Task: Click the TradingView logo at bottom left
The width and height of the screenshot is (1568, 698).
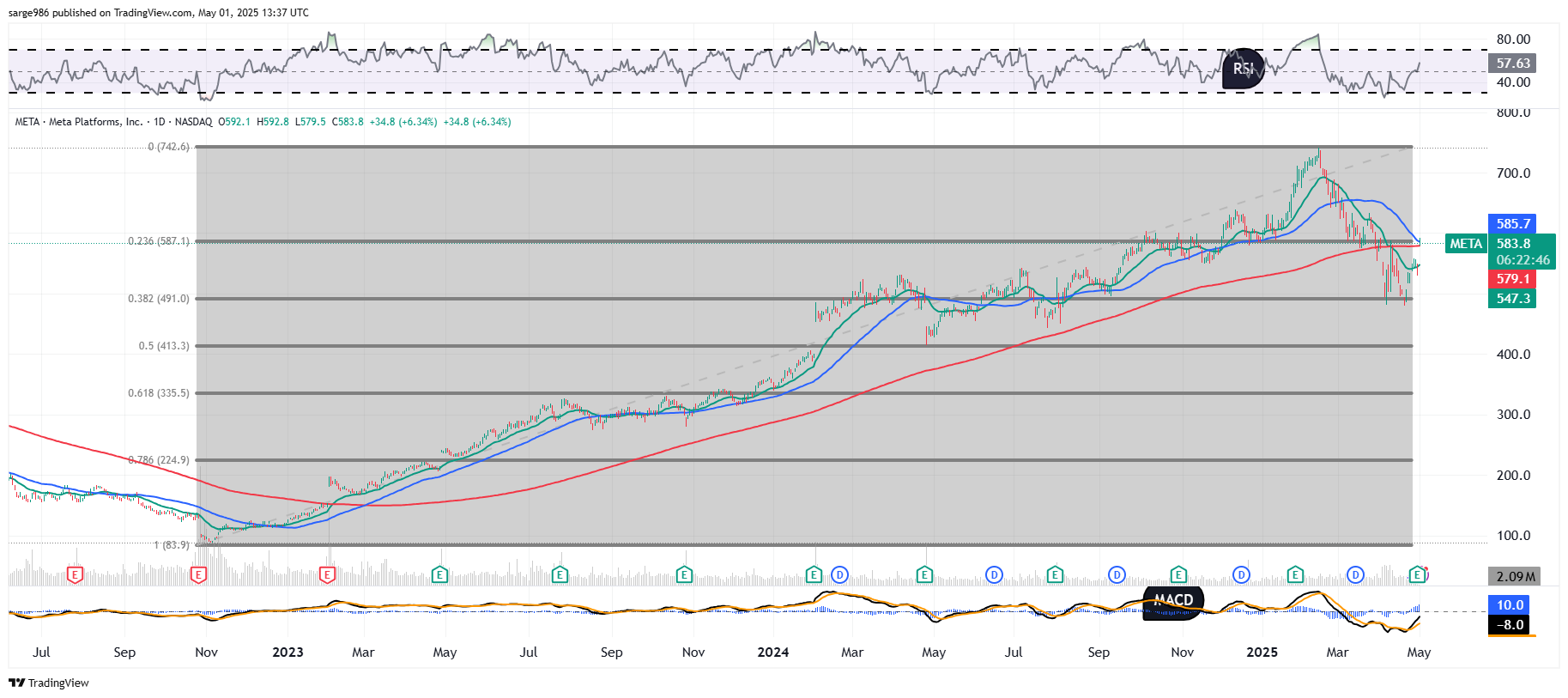Action: (x=49, y=683)
